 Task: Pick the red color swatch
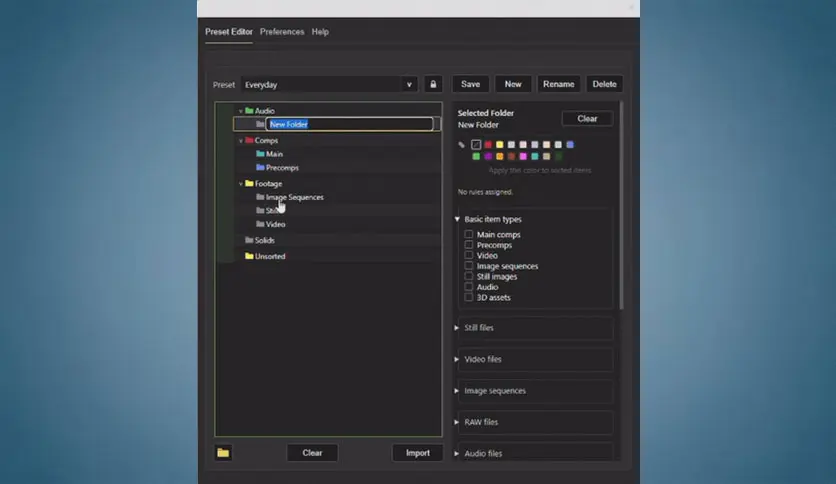(488, 144)
